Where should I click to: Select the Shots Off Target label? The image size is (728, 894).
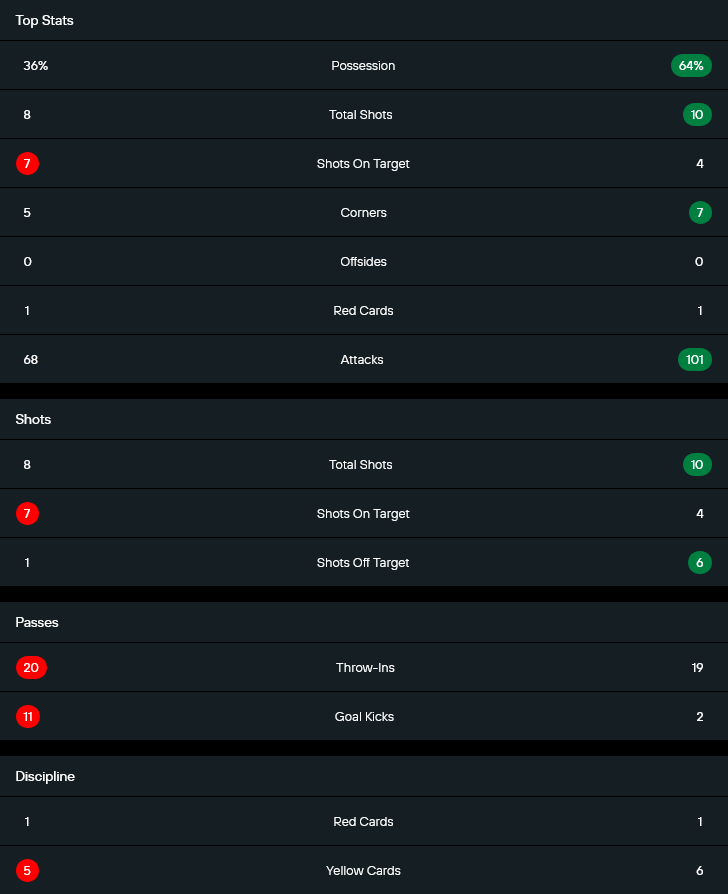tap(363, 562)
